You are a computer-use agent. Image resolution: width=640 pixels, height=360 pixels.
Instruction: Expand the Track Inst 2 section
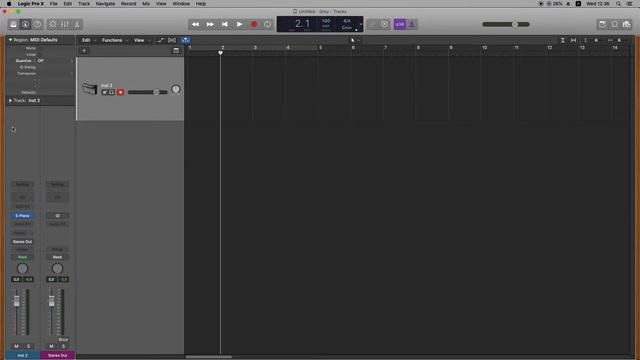[x=10, y=100]
